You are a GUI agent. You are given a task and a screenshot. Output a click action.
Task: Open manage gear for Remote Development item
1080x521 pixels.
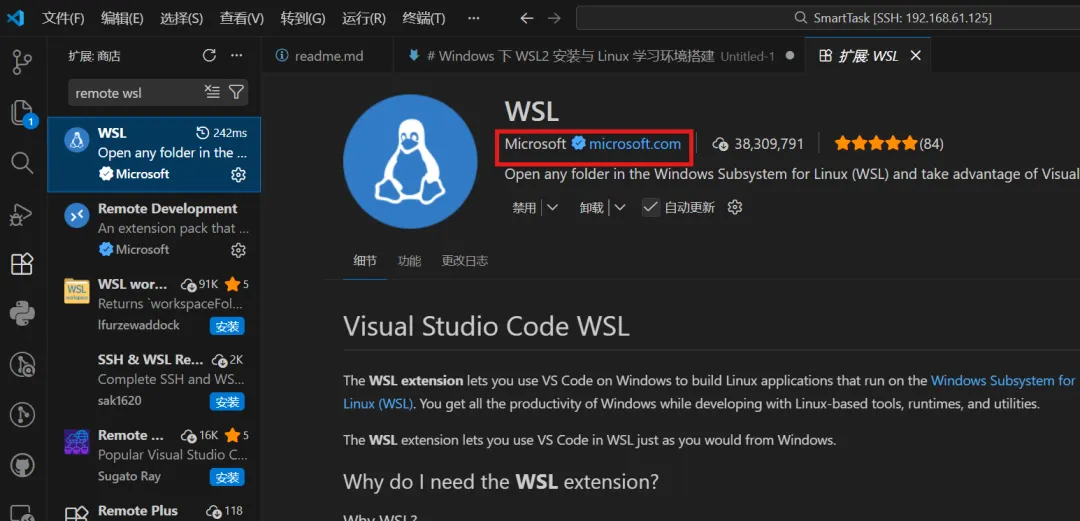point(238,249)
